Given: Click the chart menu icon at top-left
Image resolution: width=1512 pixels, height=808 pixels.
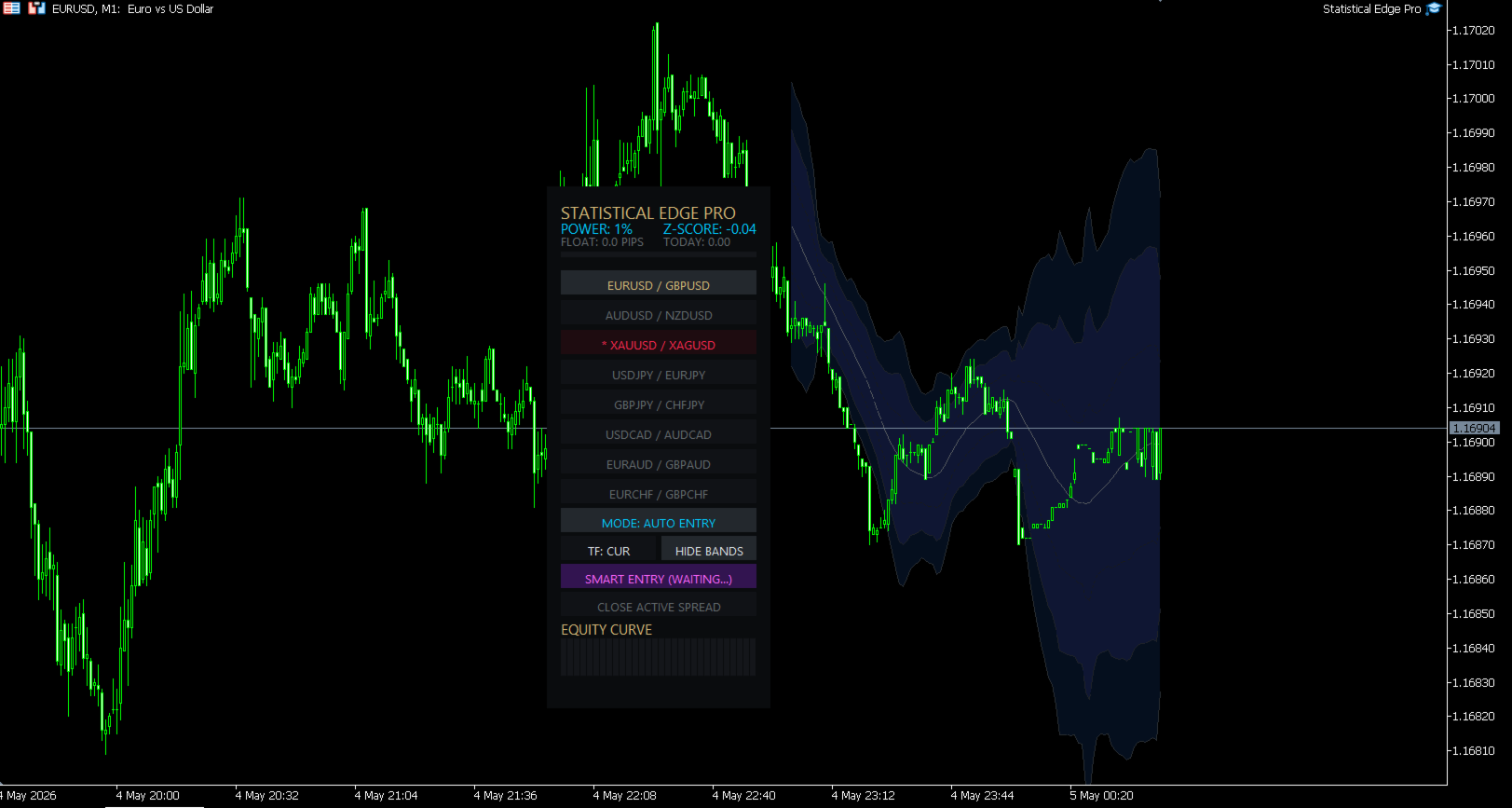Looking at the screenshot, I should pos(11,8).
